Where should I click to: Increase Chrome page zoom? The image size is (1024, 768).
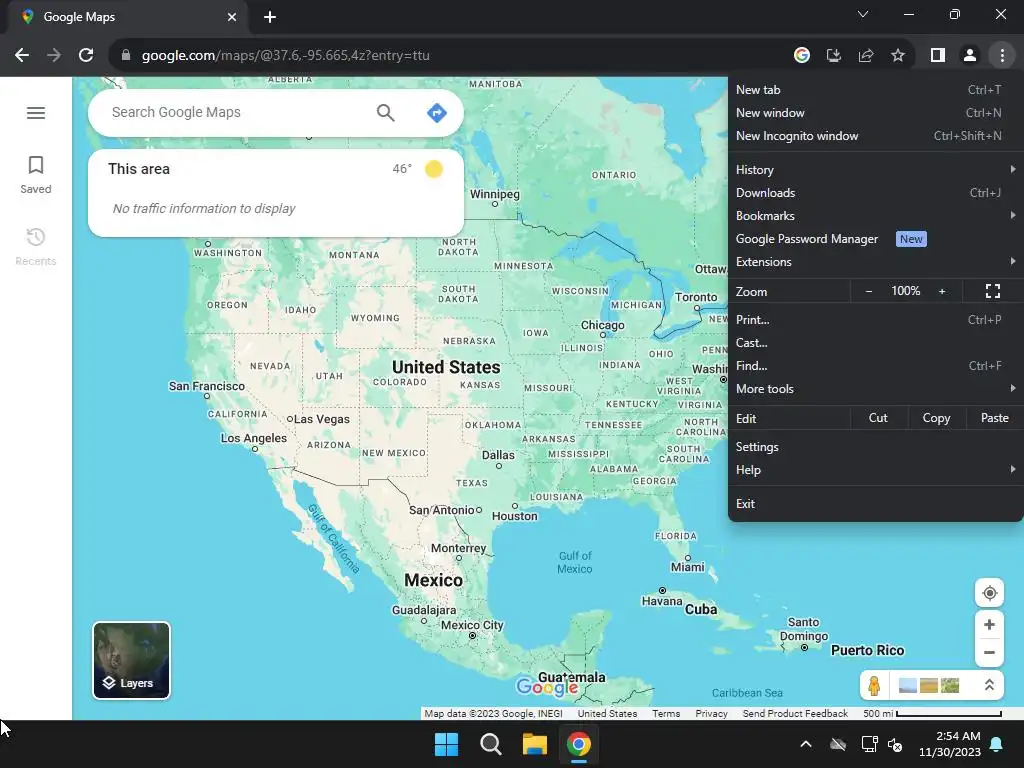tap(942, 291)
